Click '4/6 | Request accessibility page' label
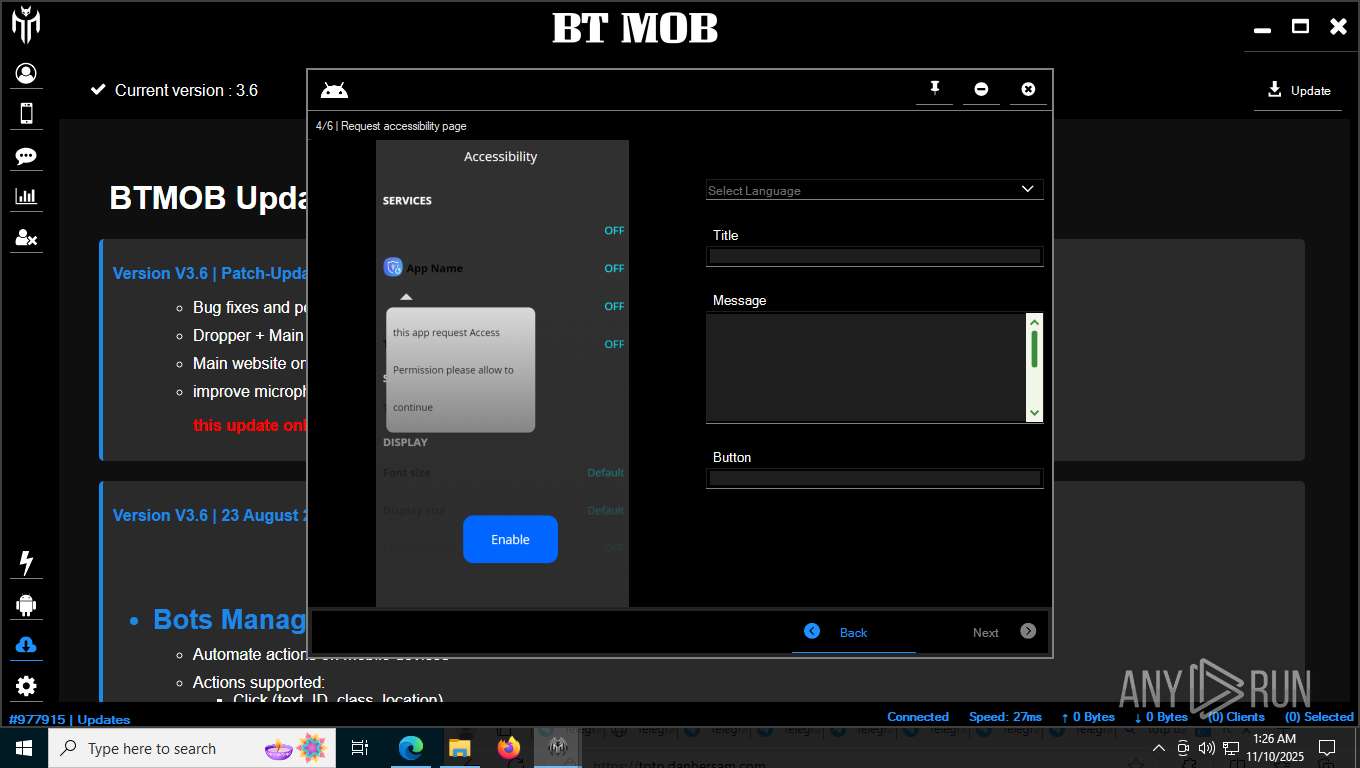1360x768 pixels. tap(391, 126)
